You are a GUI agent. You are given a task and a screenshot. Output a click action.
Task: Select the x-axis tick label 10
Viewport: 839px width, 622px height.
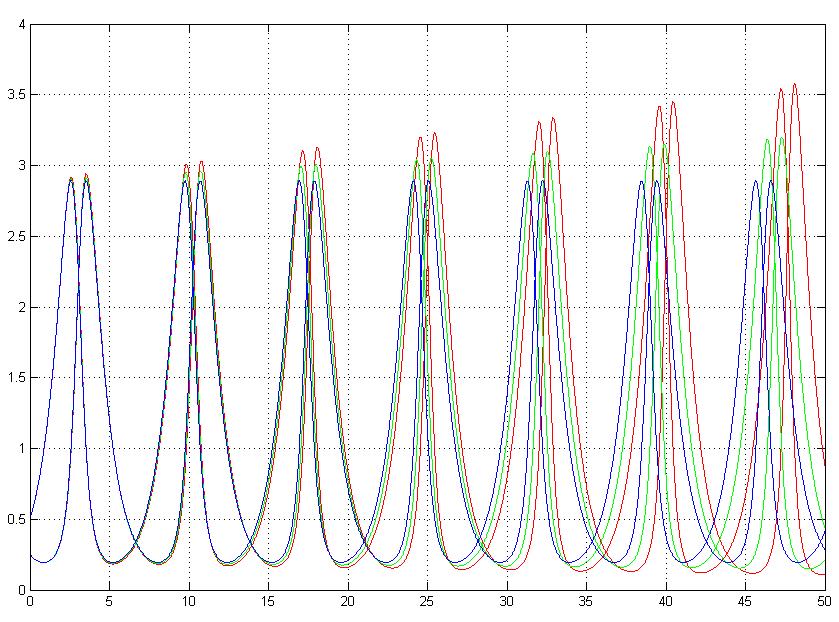[x=188, y=603]
